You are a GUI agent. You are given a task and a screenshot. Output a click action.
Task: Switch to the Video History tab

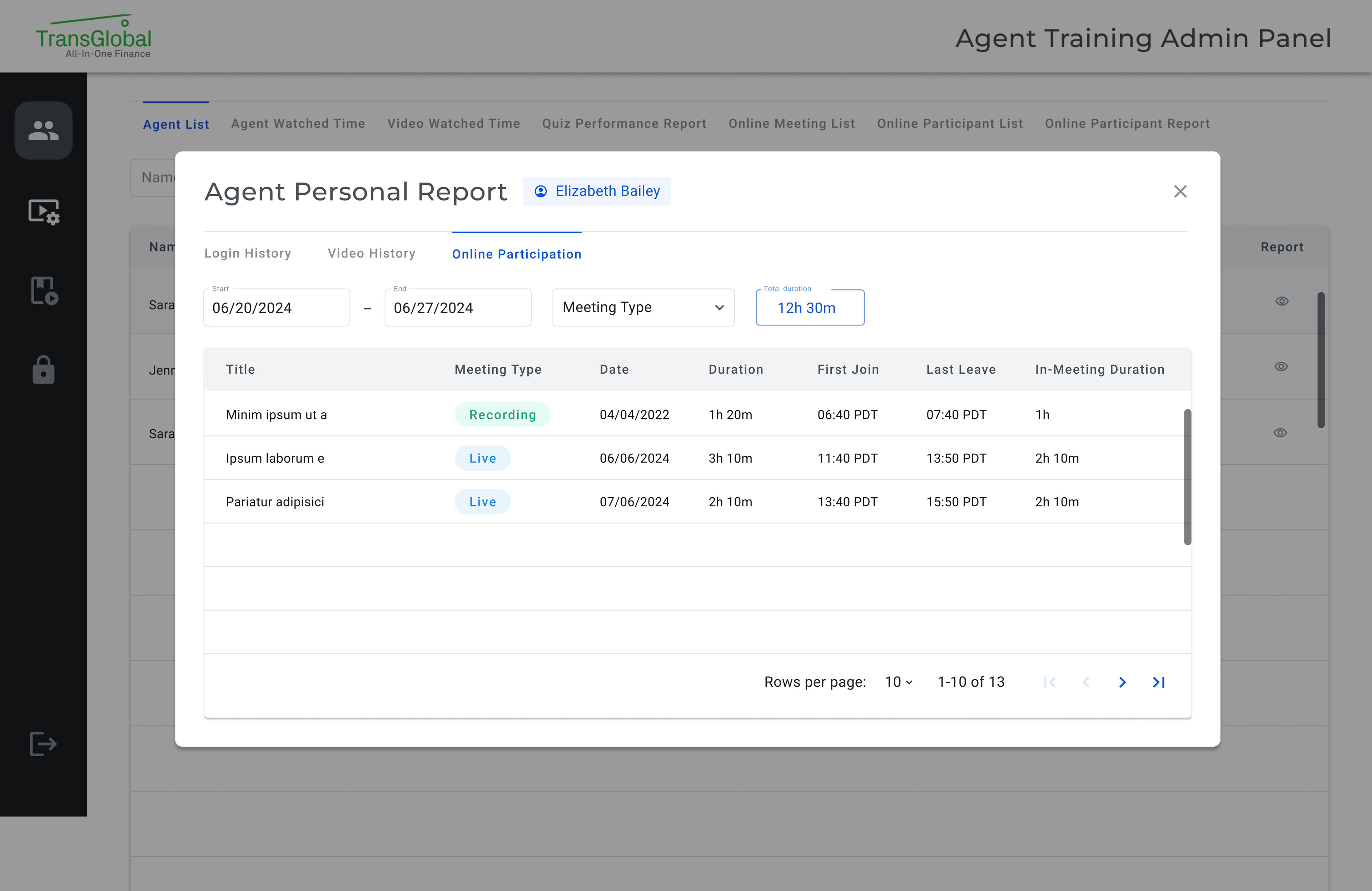click(x=371, y=254)
